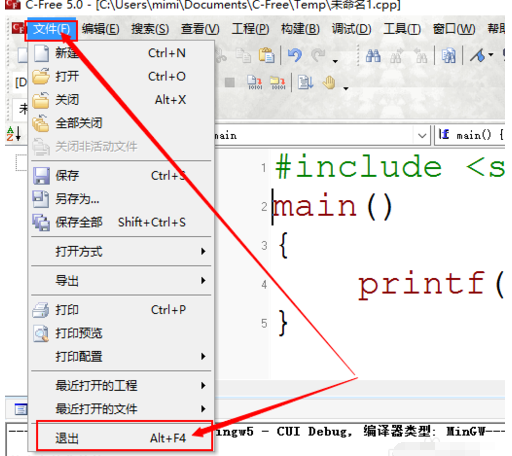Screen dimensions: 512x456
Task: Click the highlighter pen toolbar icon
Action: pyautogui.click(x=477, y=55)
